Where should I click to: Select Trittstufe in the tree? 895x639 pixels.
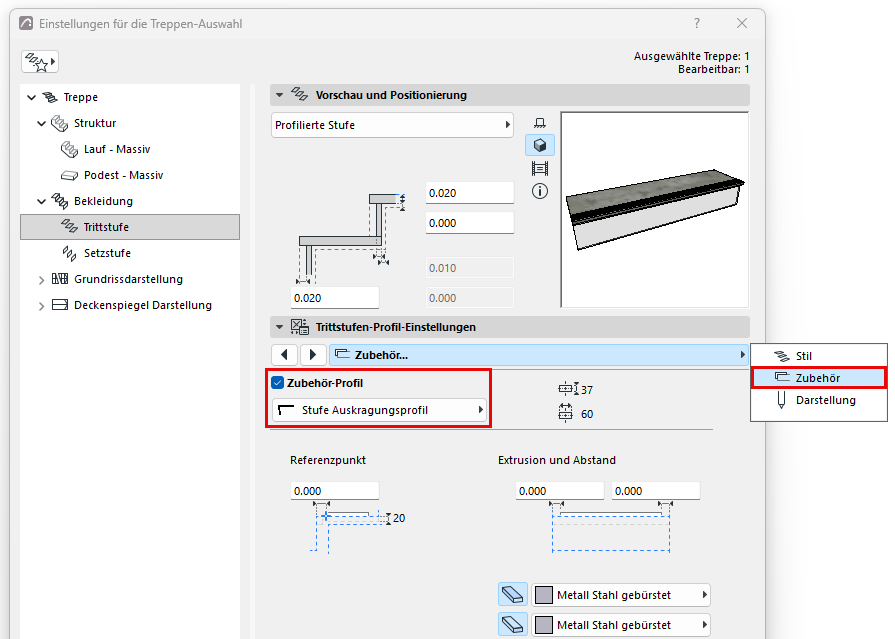(x=130, y=227)
